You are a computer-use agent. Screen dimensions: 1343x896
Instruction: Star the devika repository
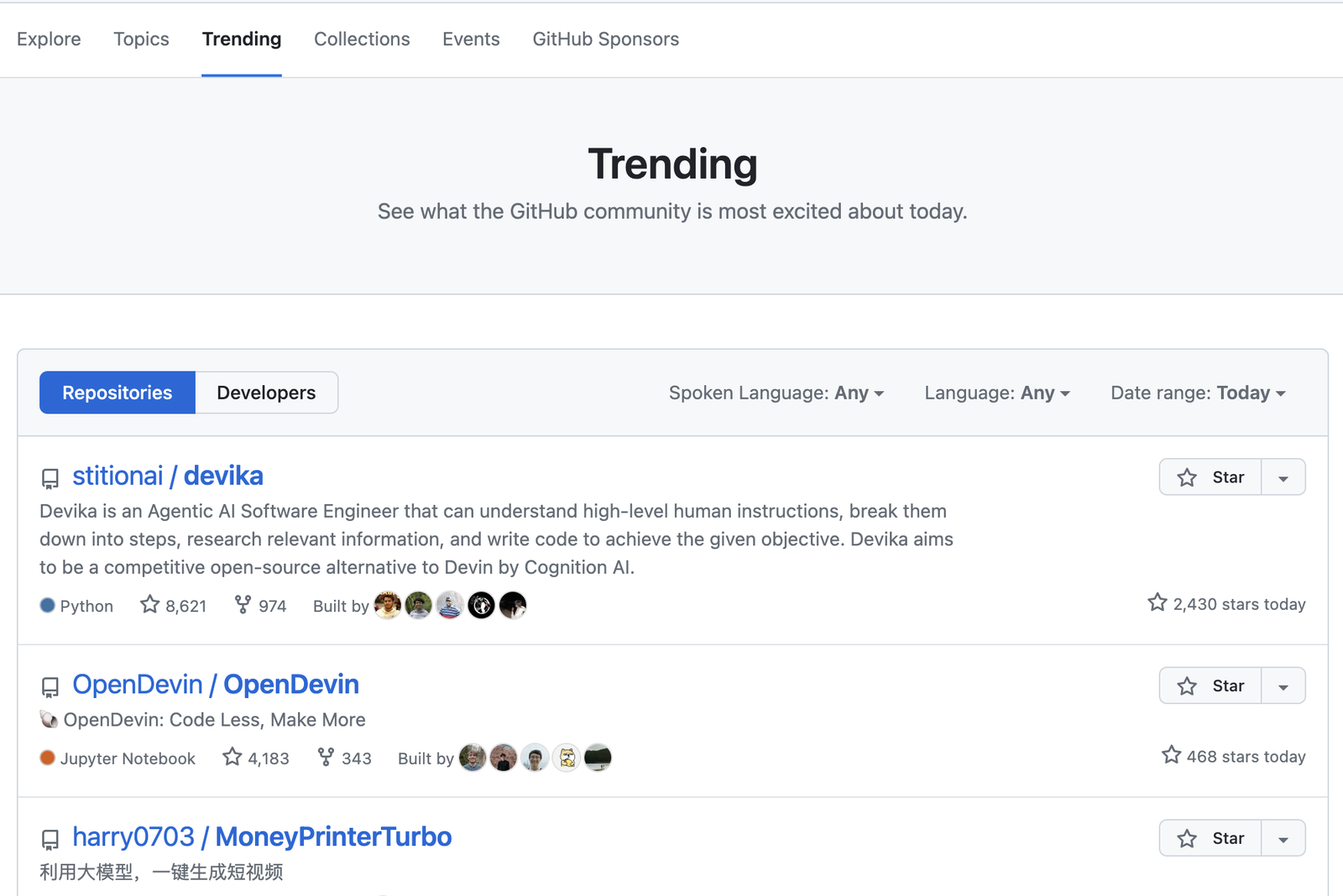click(x=1210, y=477)
